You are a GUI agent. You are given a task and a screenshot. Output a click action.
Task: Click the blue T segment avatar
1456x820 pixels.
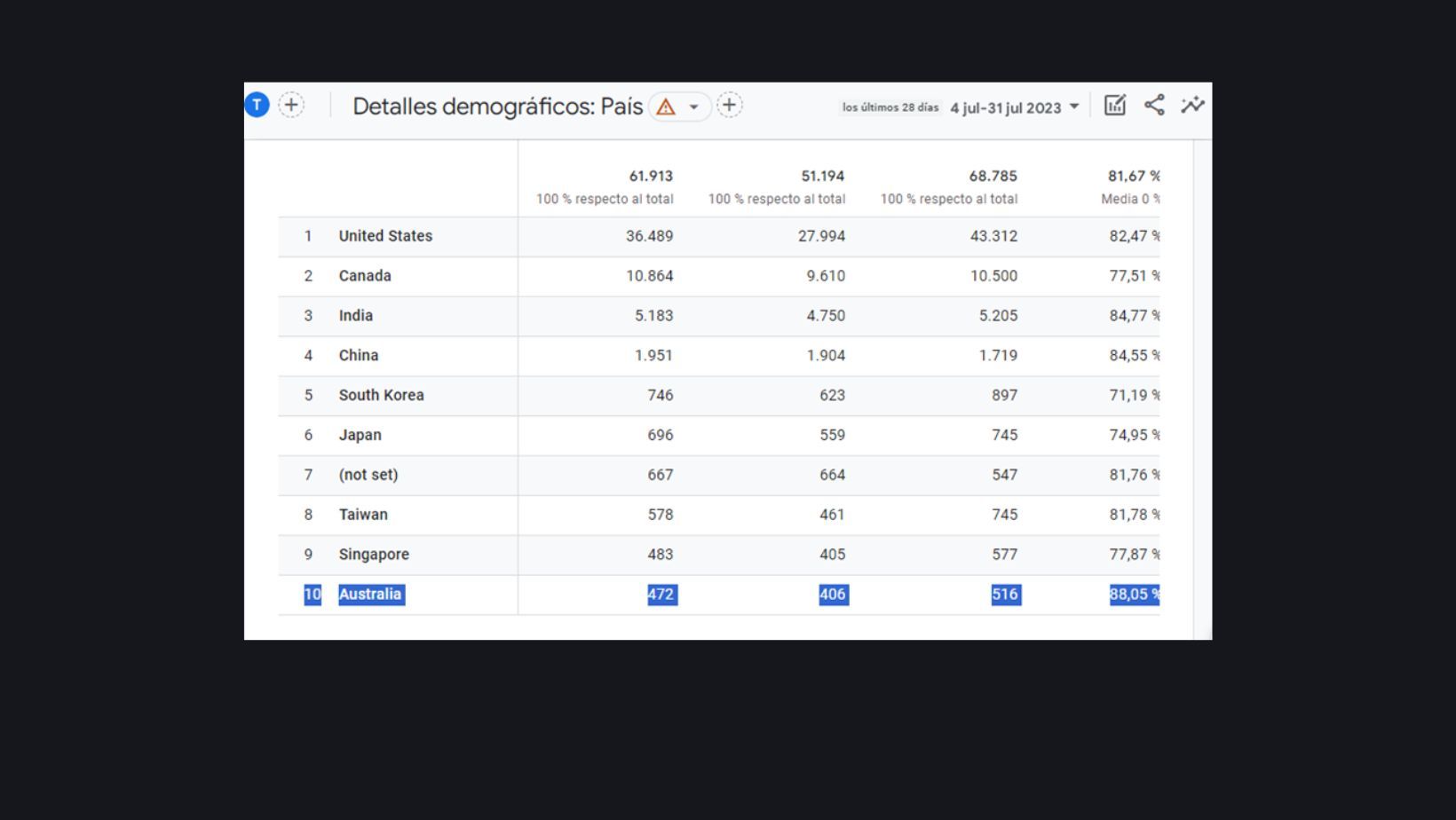(x=257, y=105)
